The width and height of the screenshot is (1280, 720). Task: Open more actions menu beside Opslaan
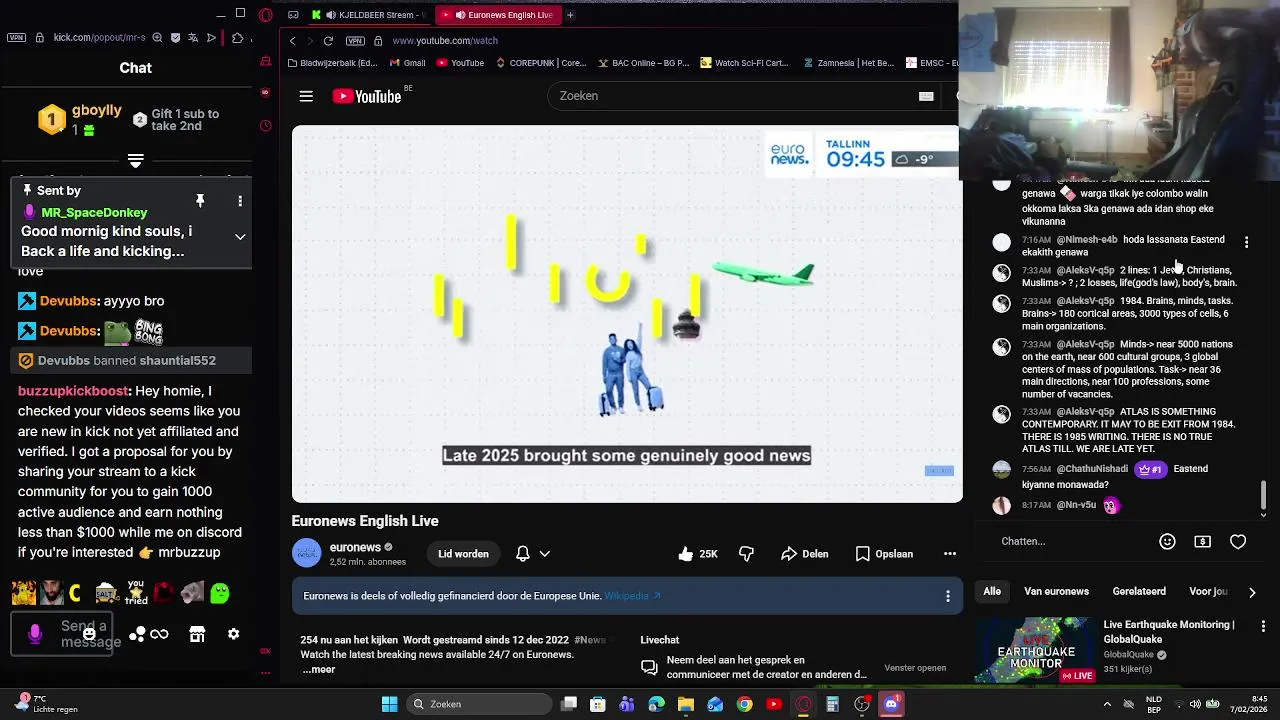(x=950, y=553)
